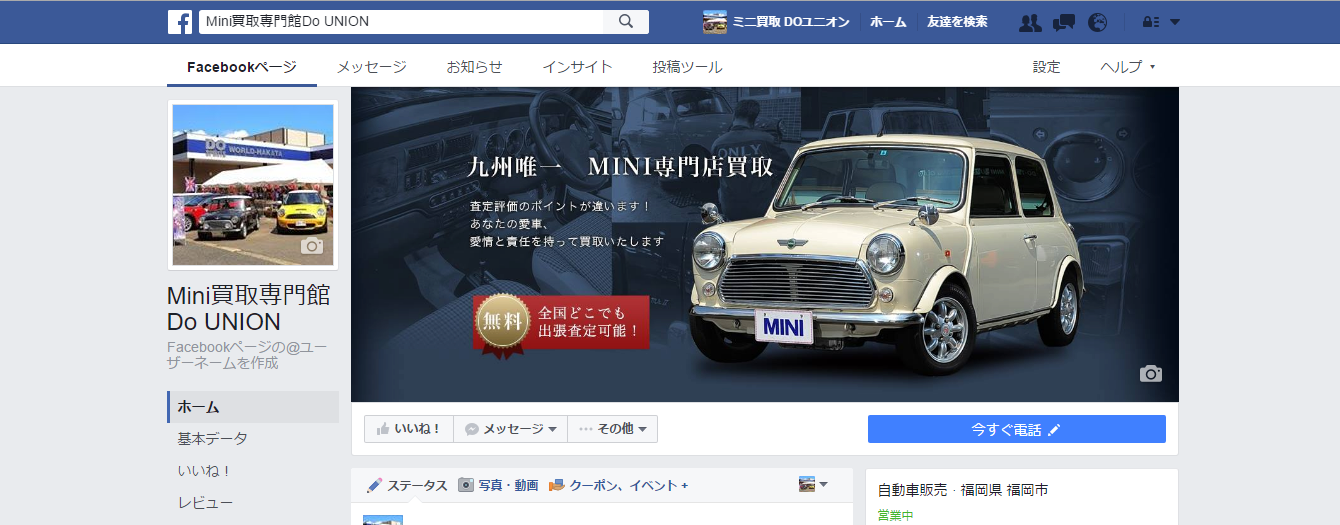Click the 写真・動画 composer option
1340x525 pixels.
498,485
